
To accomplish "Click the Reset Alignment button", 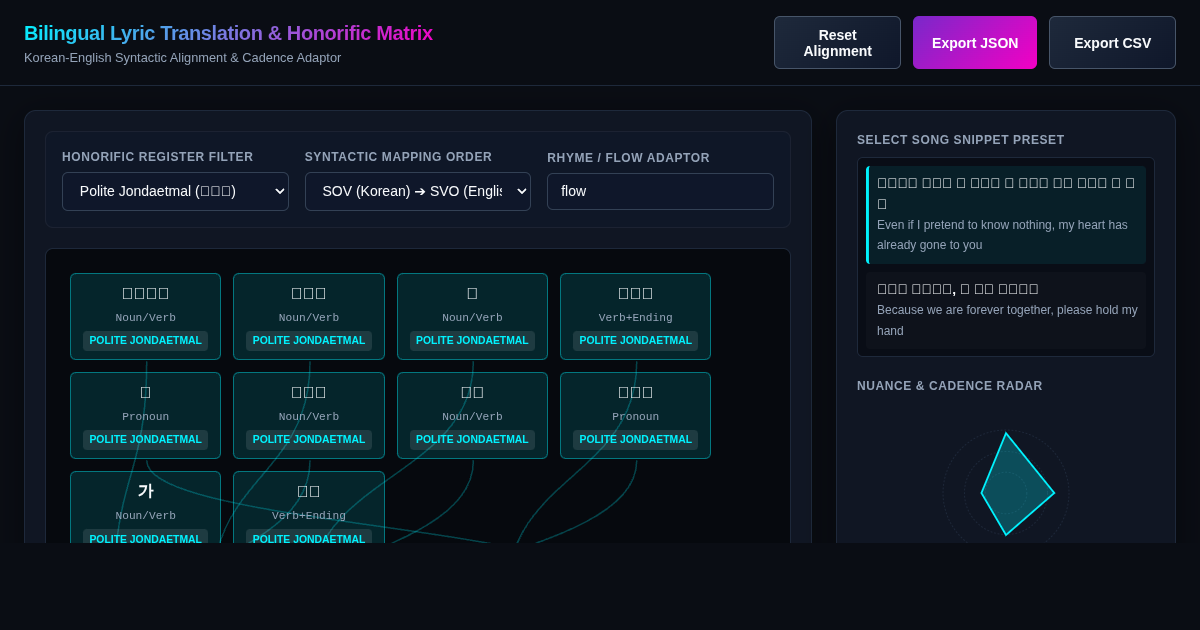I will [x=837, y=43].
